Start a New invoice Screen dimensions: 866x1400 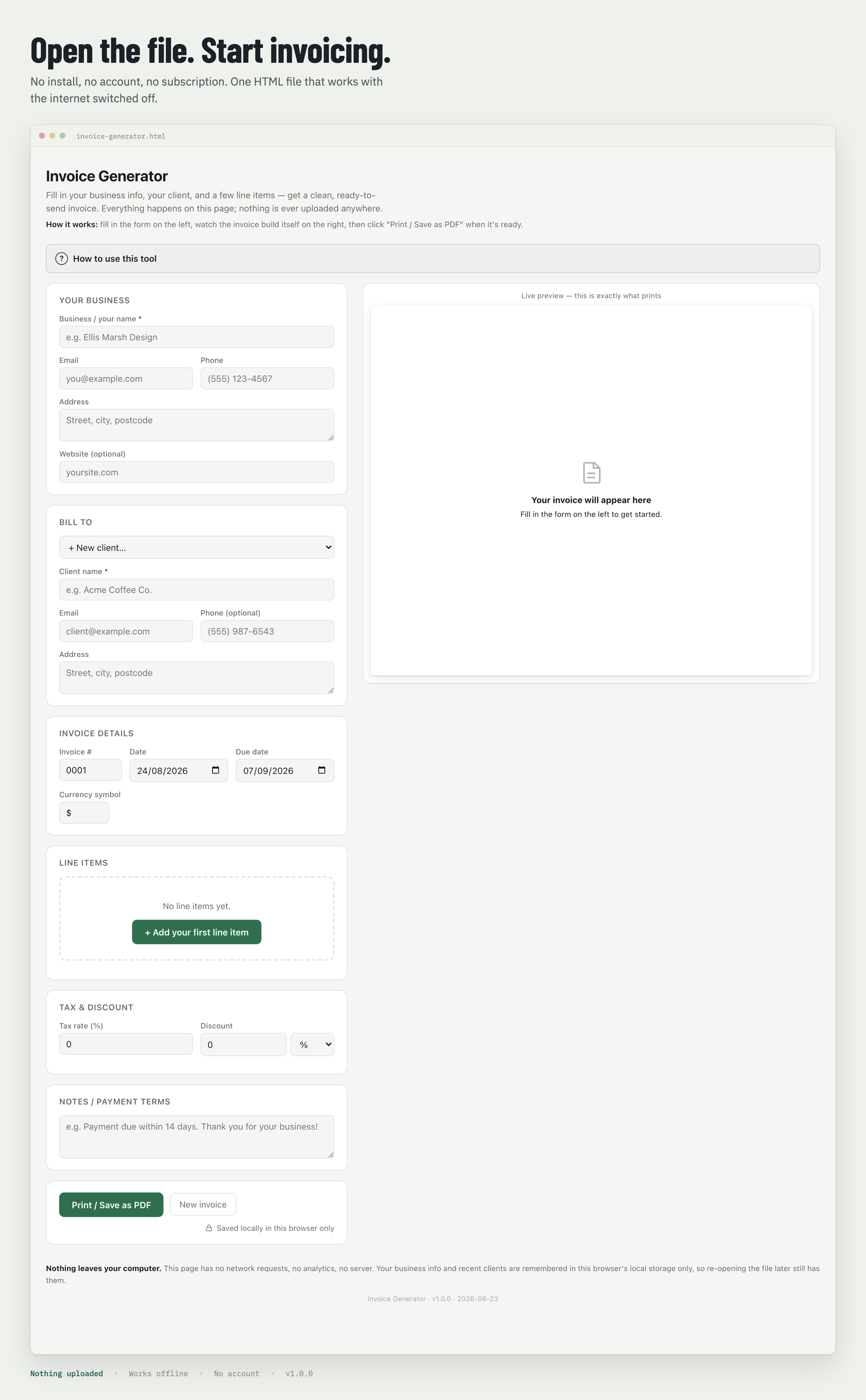[x=203, y=1205]
